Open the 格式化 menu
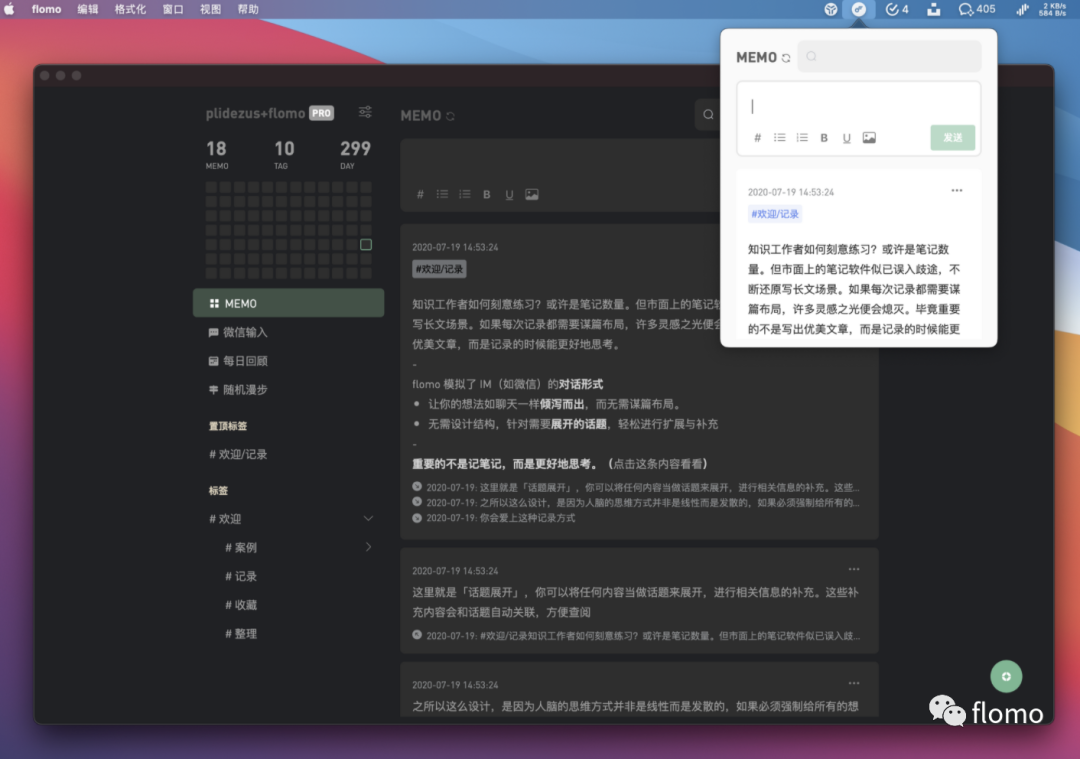Screen dimensions: 1080x759 click(x=130, y=9)
